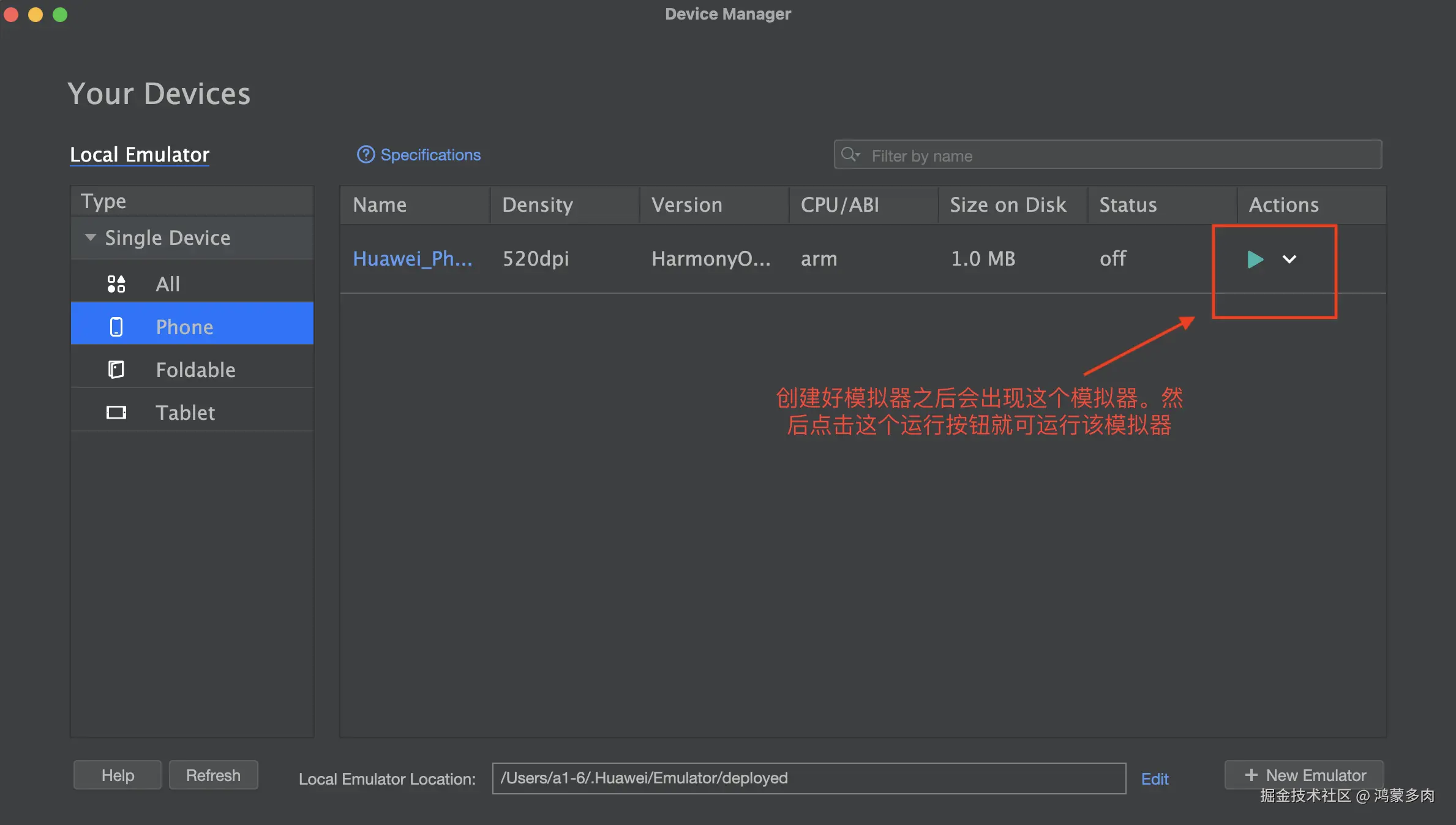This screenshot has width=1456, height=825.
Task: Open the Local Emulator tab
Action: pos(140,155)
